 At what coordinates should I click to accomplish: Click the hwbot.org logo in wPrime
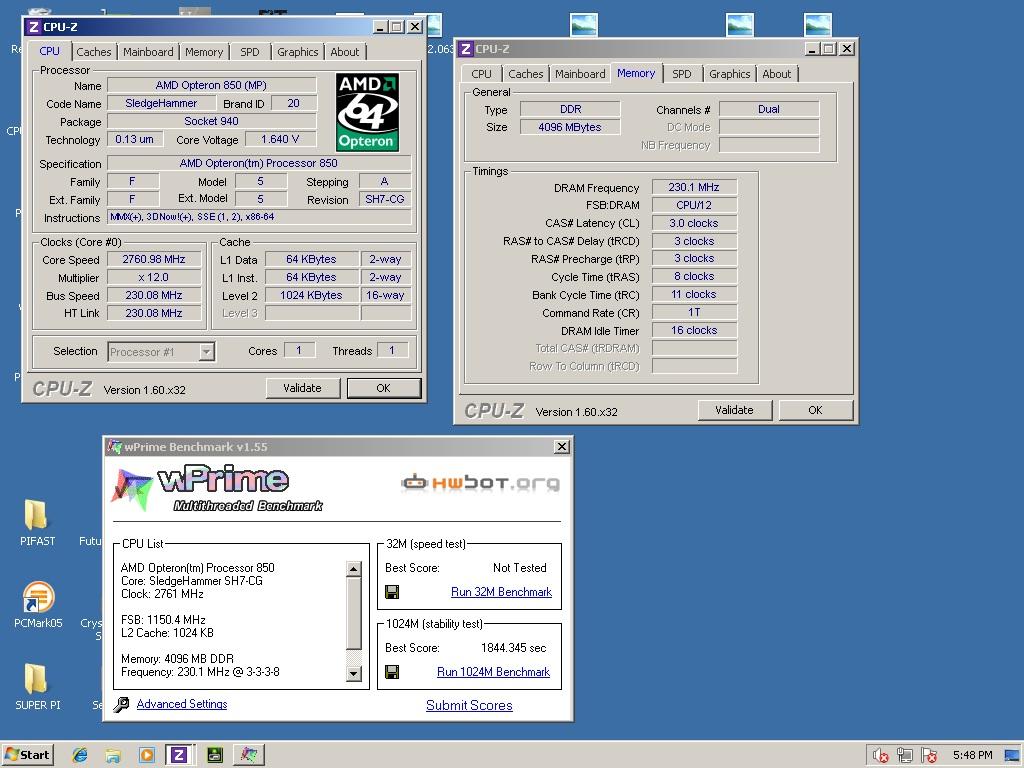481,483
